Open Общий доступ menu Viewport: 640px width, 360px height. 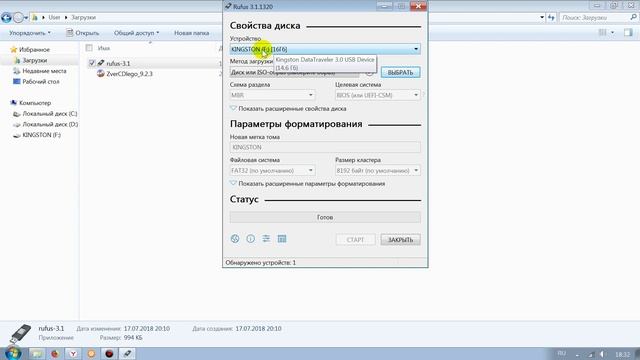click(136, 33)
